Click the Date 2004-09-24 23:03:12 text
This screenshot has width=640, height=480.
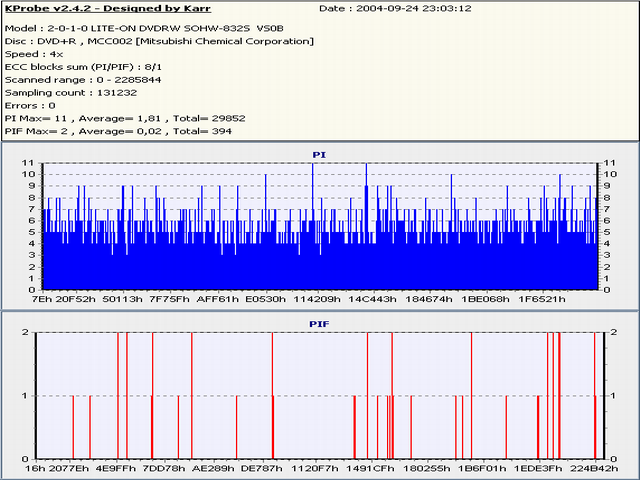coord(395,8)
